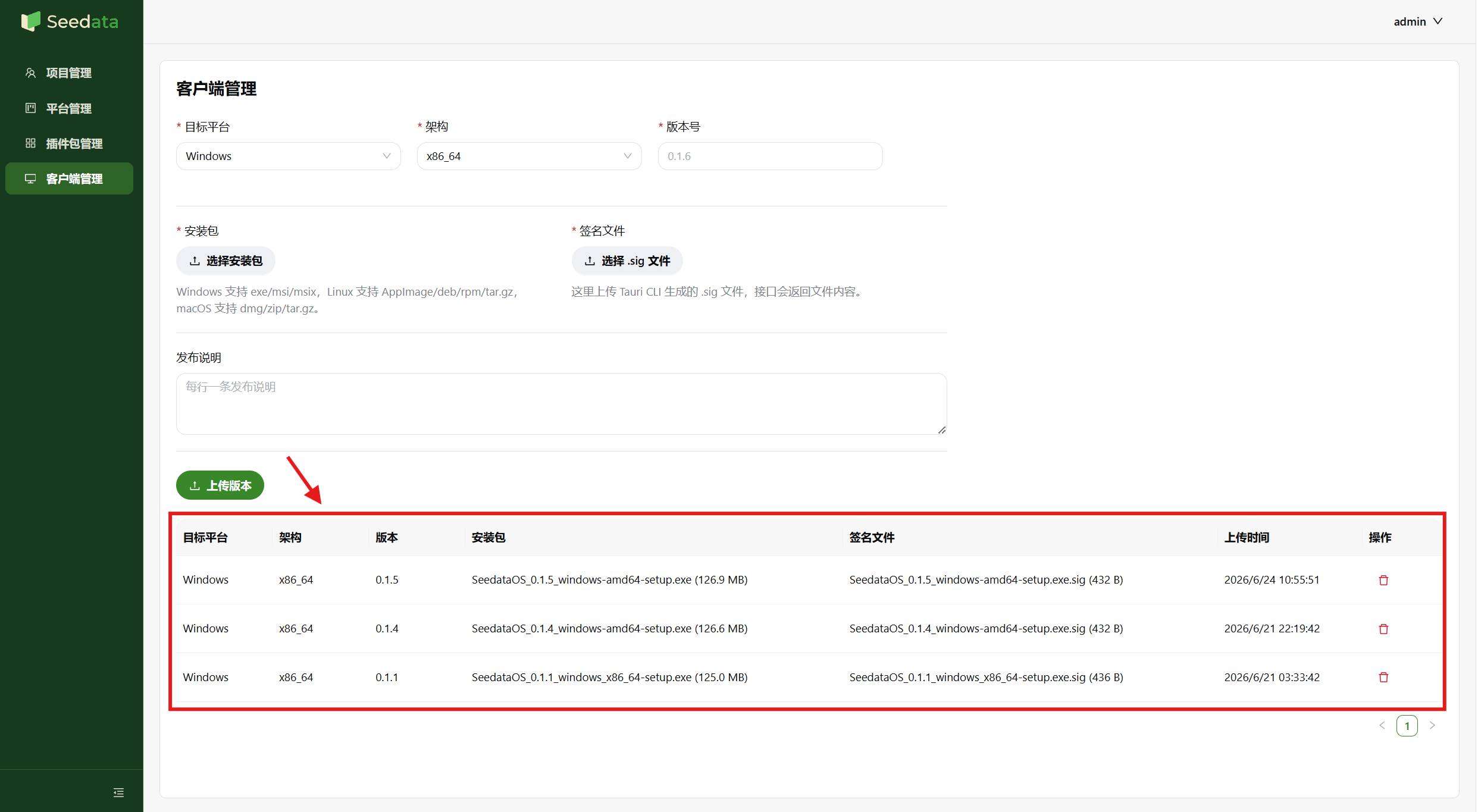The width and height of the screenshot is (1478, 812).
Task: Open 项目管理 in the sidebar
Action: click(69, 73)
